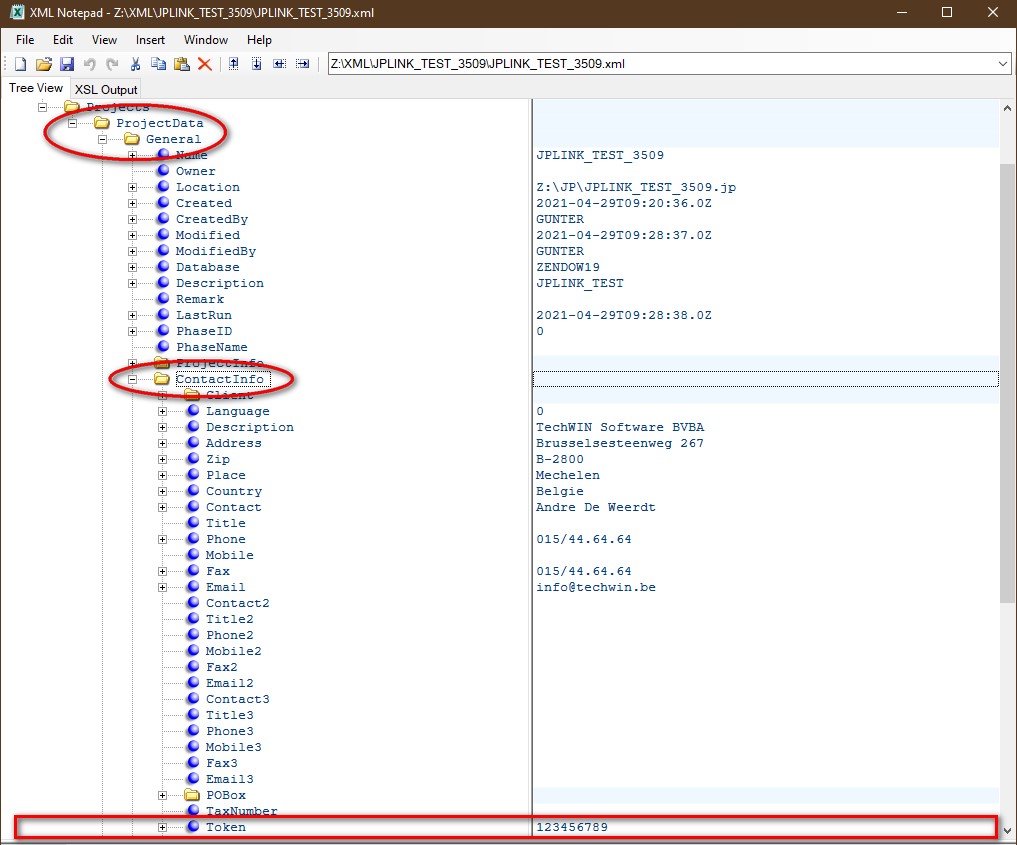Click the Token value "123456789"

(572, 827)
